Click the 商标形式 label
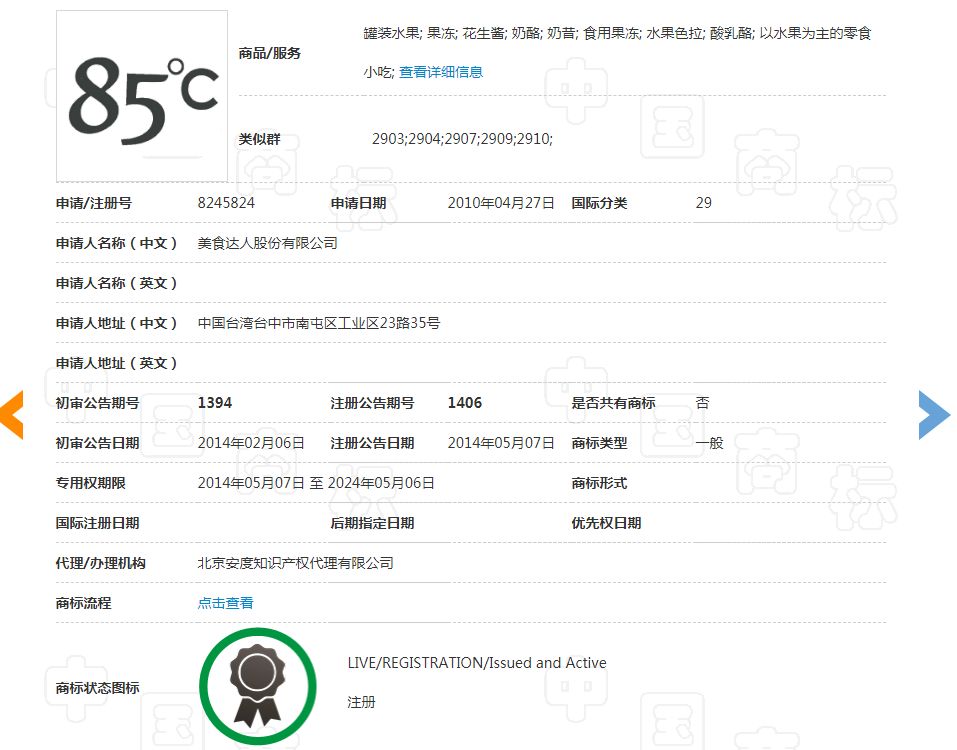The width and height of the screenshot is (957, 750). [x=599, y=483]
